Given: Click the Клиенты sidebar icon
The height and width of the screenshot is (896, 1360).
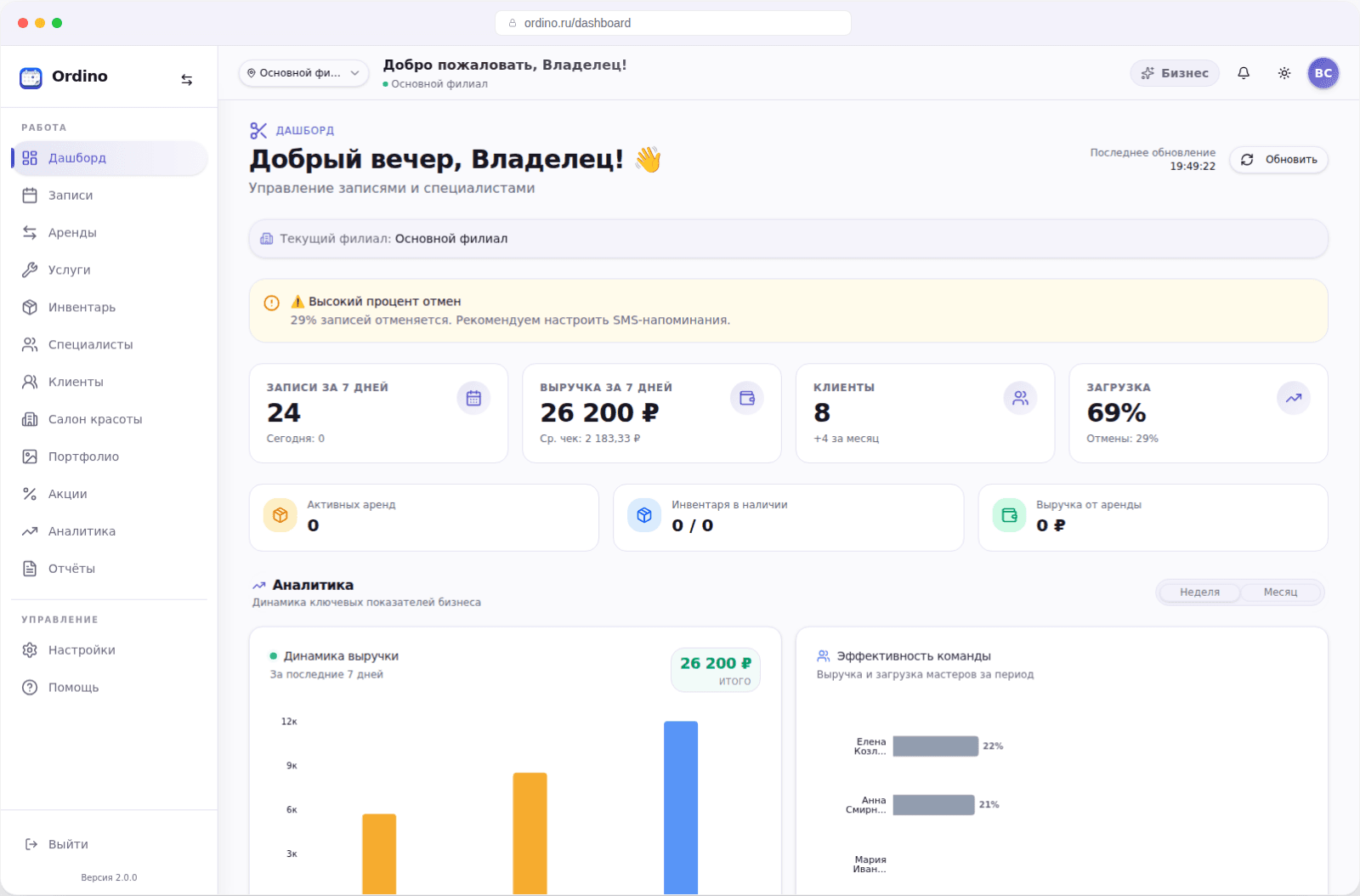Looking at the screenshot, I should [30, 383].
